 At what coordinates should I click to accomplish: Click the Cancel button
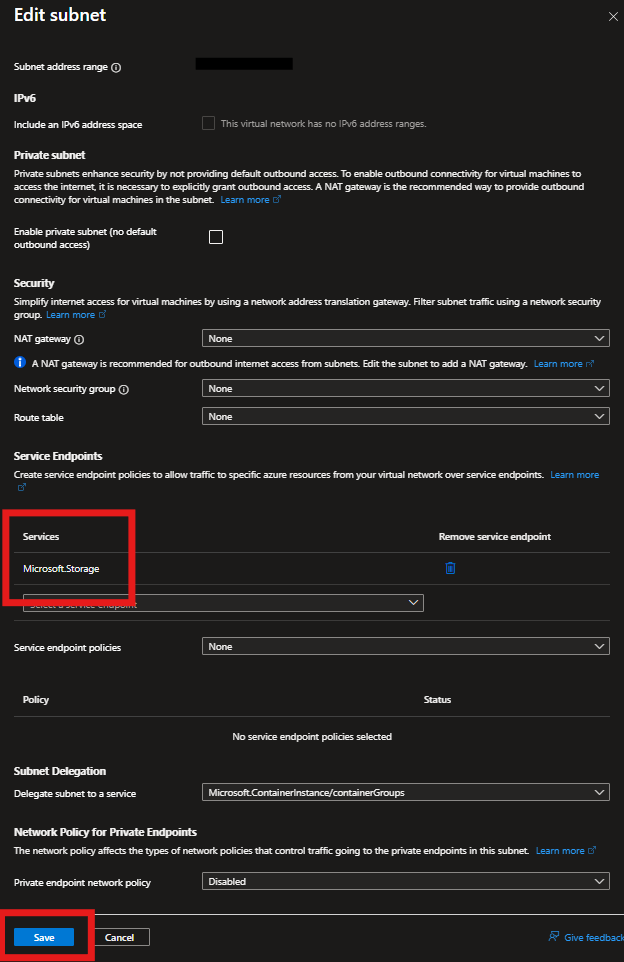coord(120,937)
